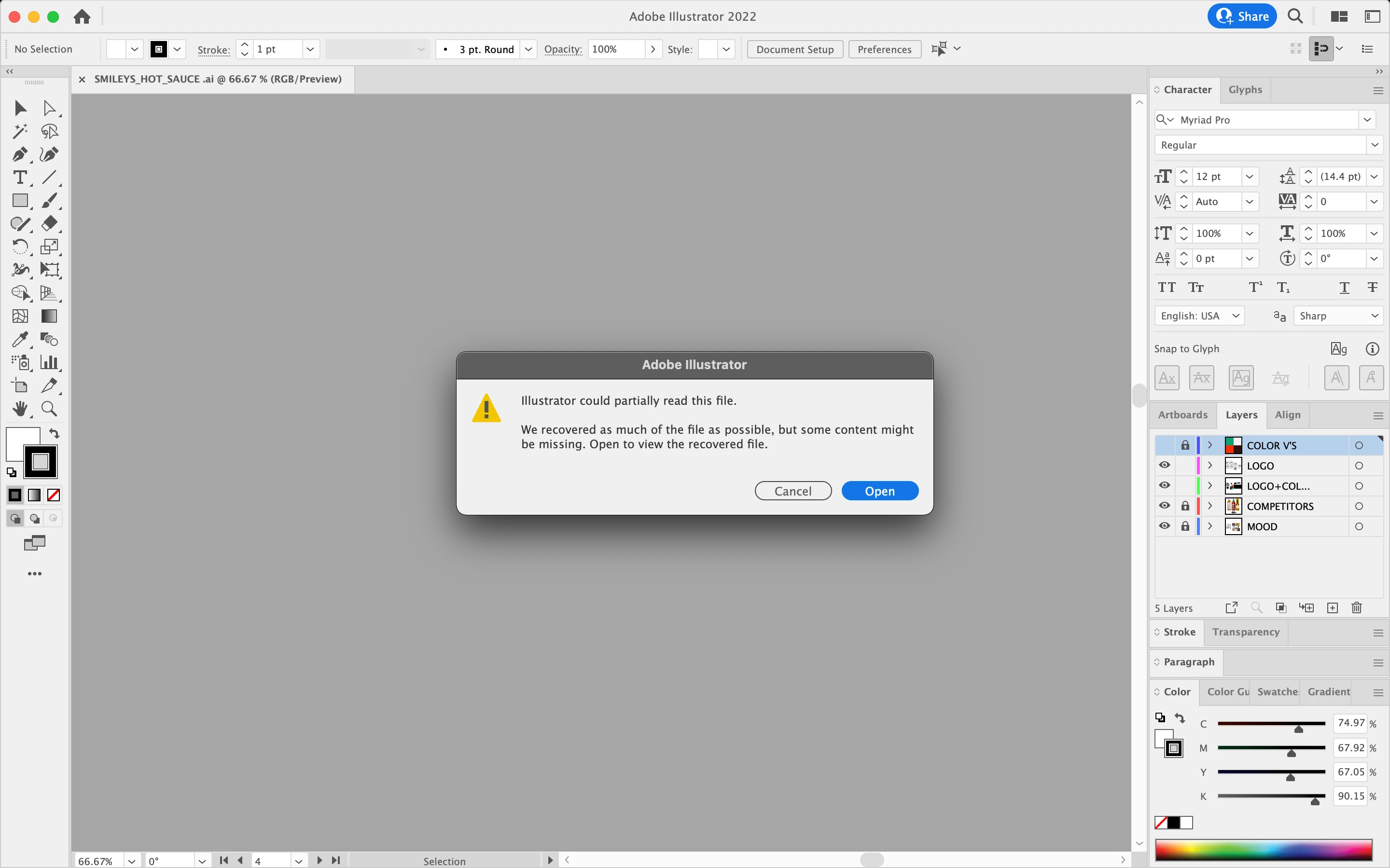Click the Opacity input field

tap(615, 49)
